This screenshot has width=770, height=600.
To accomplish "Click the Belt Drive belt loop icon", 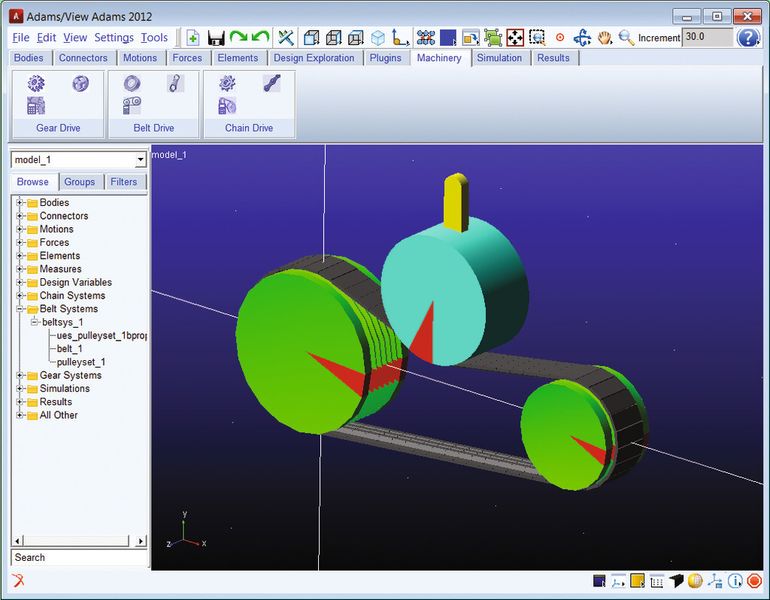I will tap(175, 83).
